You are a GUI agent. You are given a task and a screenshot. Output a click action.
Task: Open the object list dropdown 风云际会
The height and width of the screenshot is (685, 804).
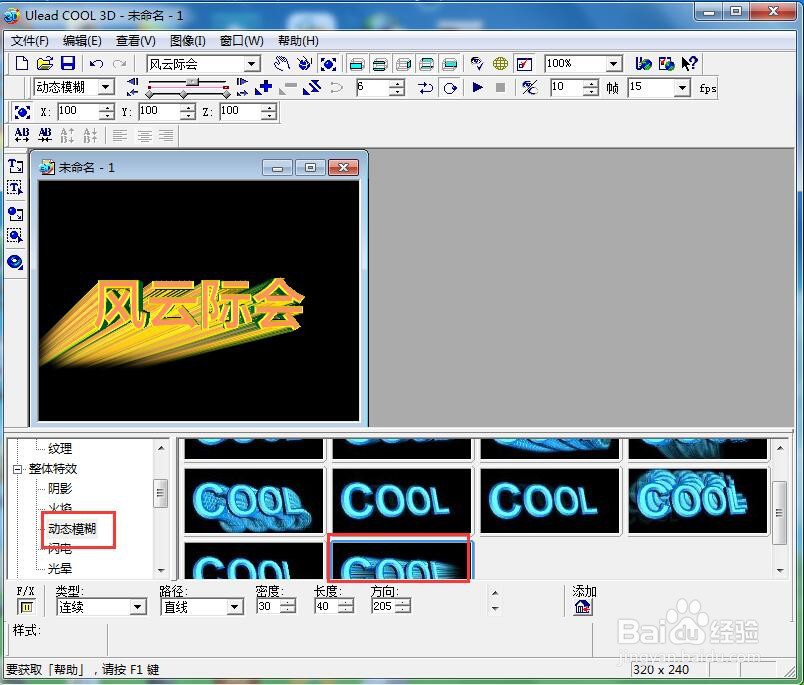pyautogui.click(x=252, y=64)
